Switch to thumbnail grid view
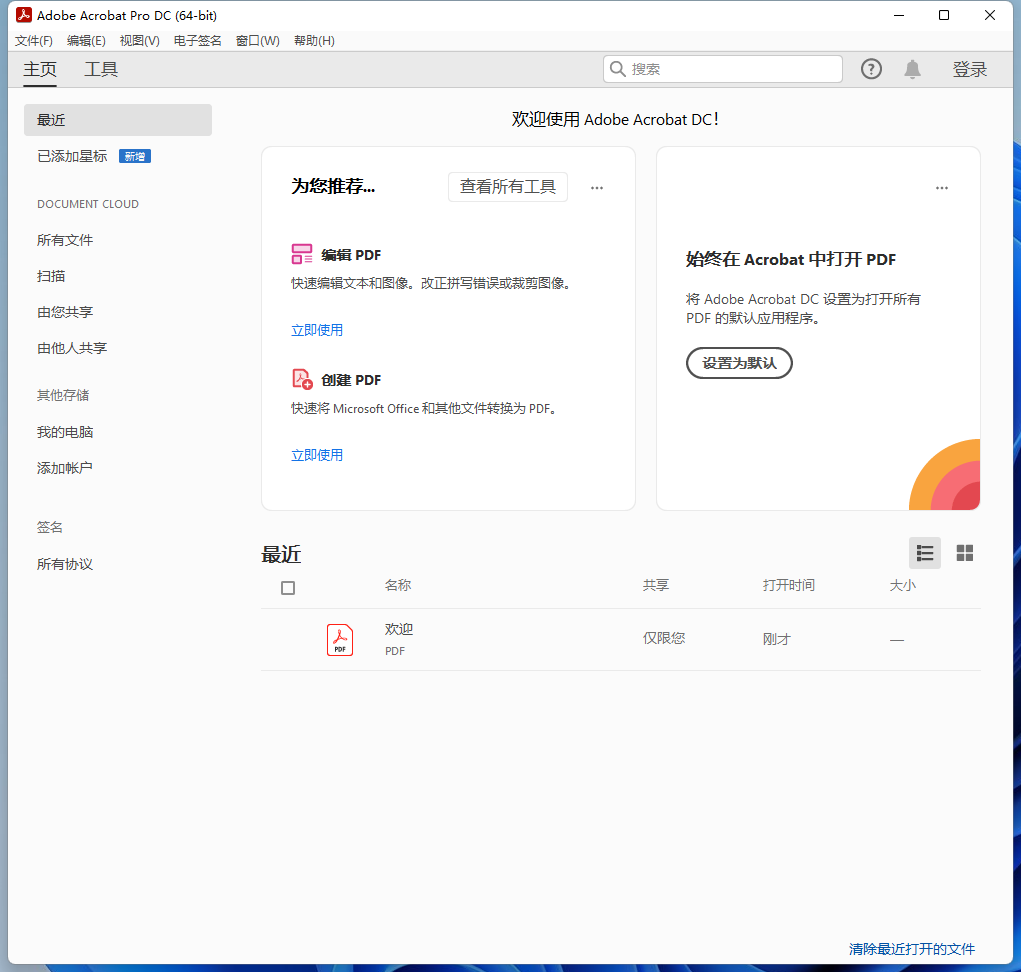1021x972 pixels. [964, 553]
